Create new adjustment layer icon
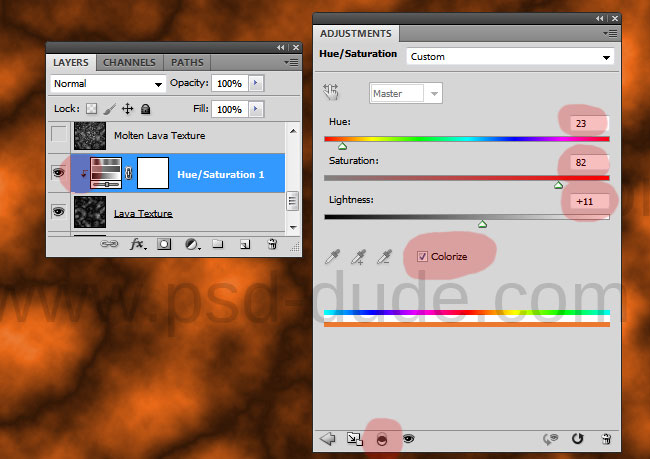 [x=192, y=244]
